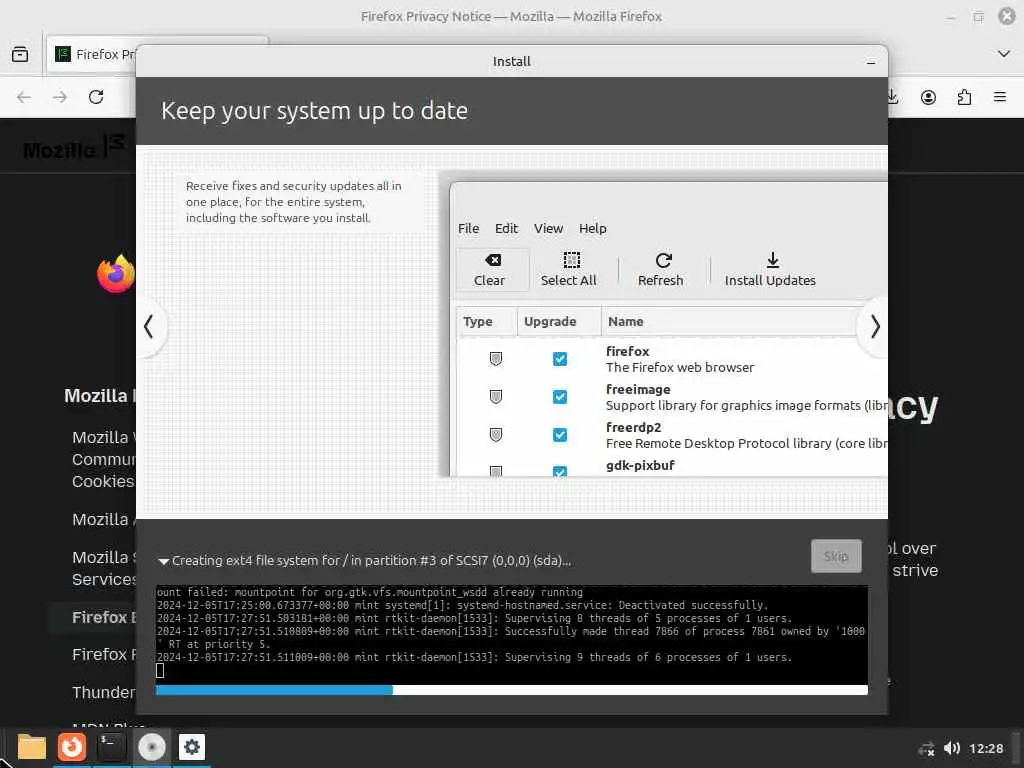Click the shield icon in firefox row
This screenshot has width=1024, height=768.
tap(496, 359)
